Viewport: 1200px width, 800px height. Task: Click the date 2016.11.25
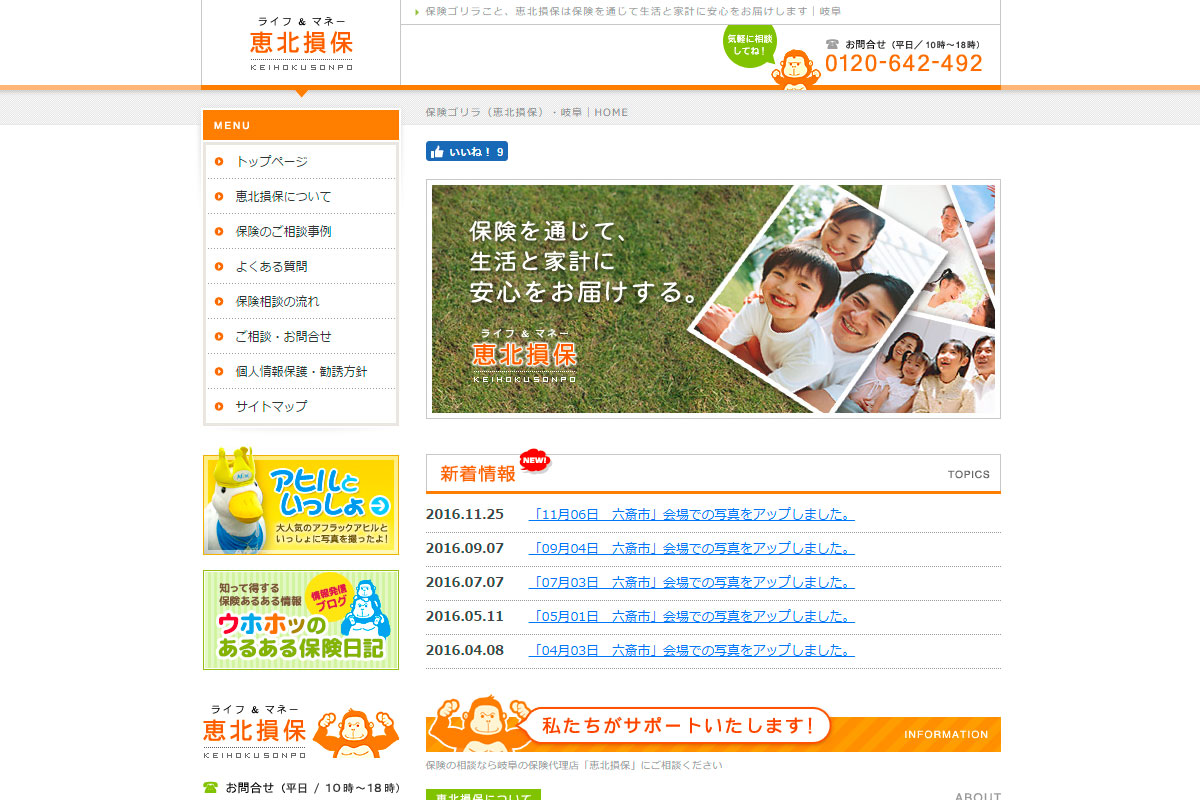[x=465, y=515]
